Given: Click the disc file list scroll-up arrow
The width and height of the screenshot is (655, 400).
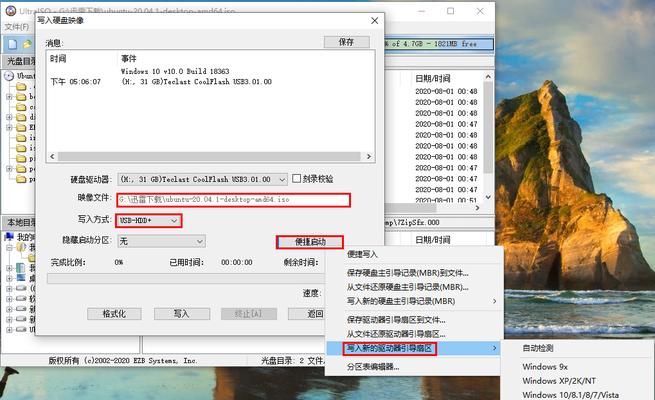Looking at the screenshot, I should [x=488, y=77].
